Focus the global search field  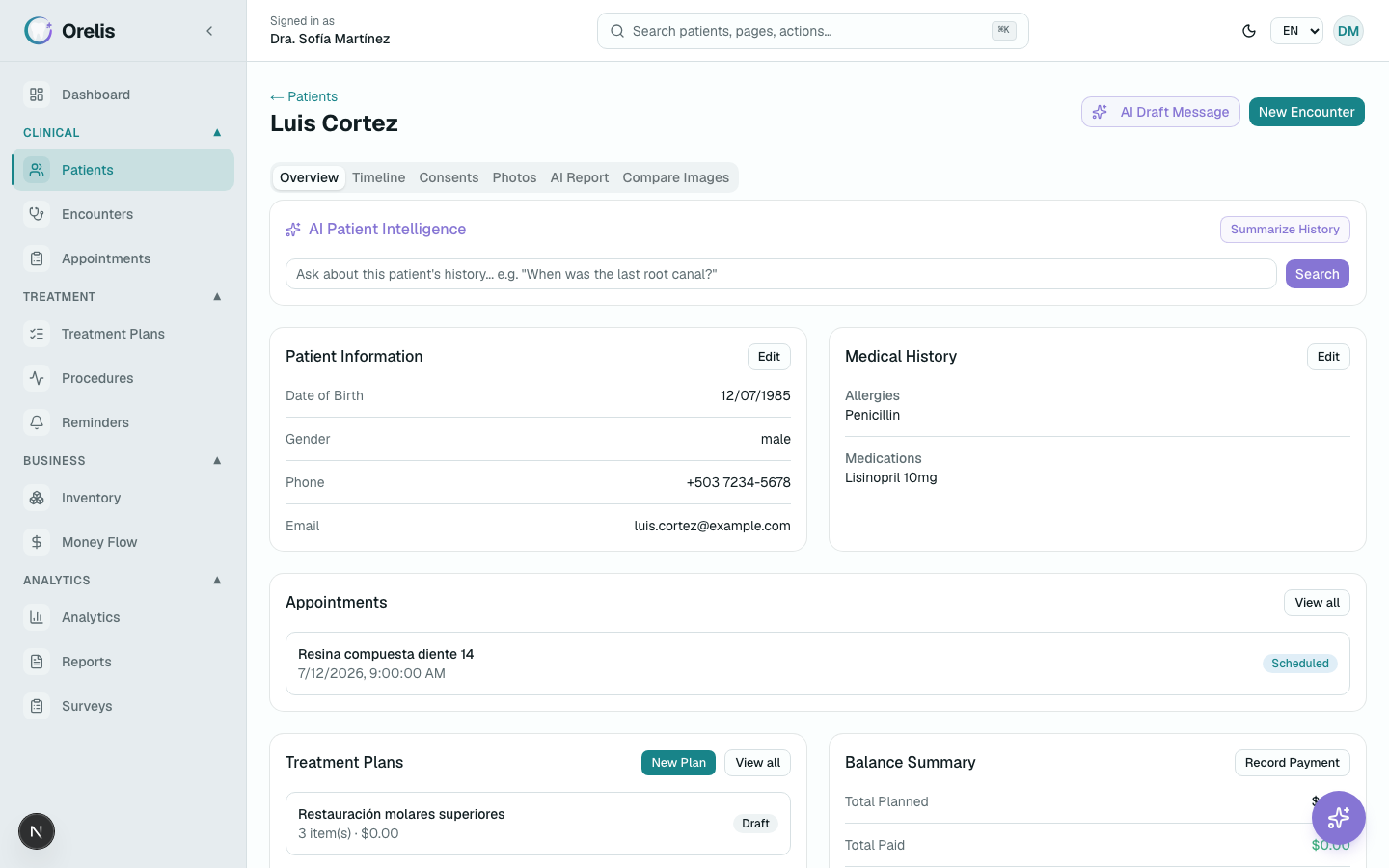tap(812, 31)
